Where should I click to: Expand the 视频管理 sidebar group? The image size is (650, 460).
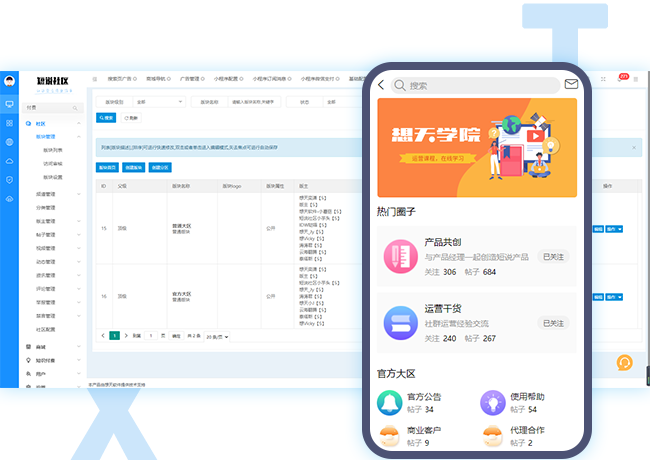79,248
